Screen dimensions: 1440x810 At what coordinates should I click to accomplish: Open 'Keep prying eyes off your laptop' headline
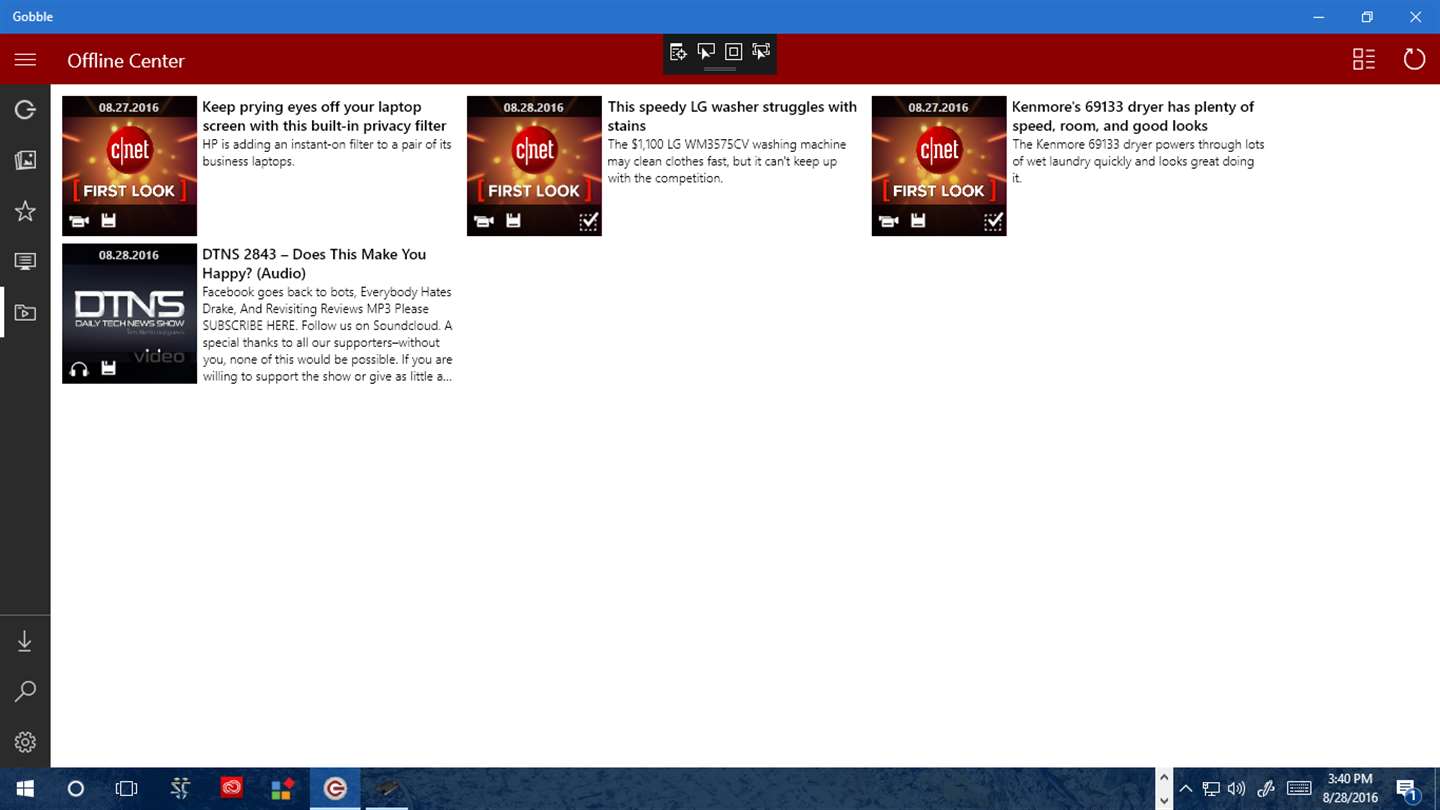[x=325, y=116]
